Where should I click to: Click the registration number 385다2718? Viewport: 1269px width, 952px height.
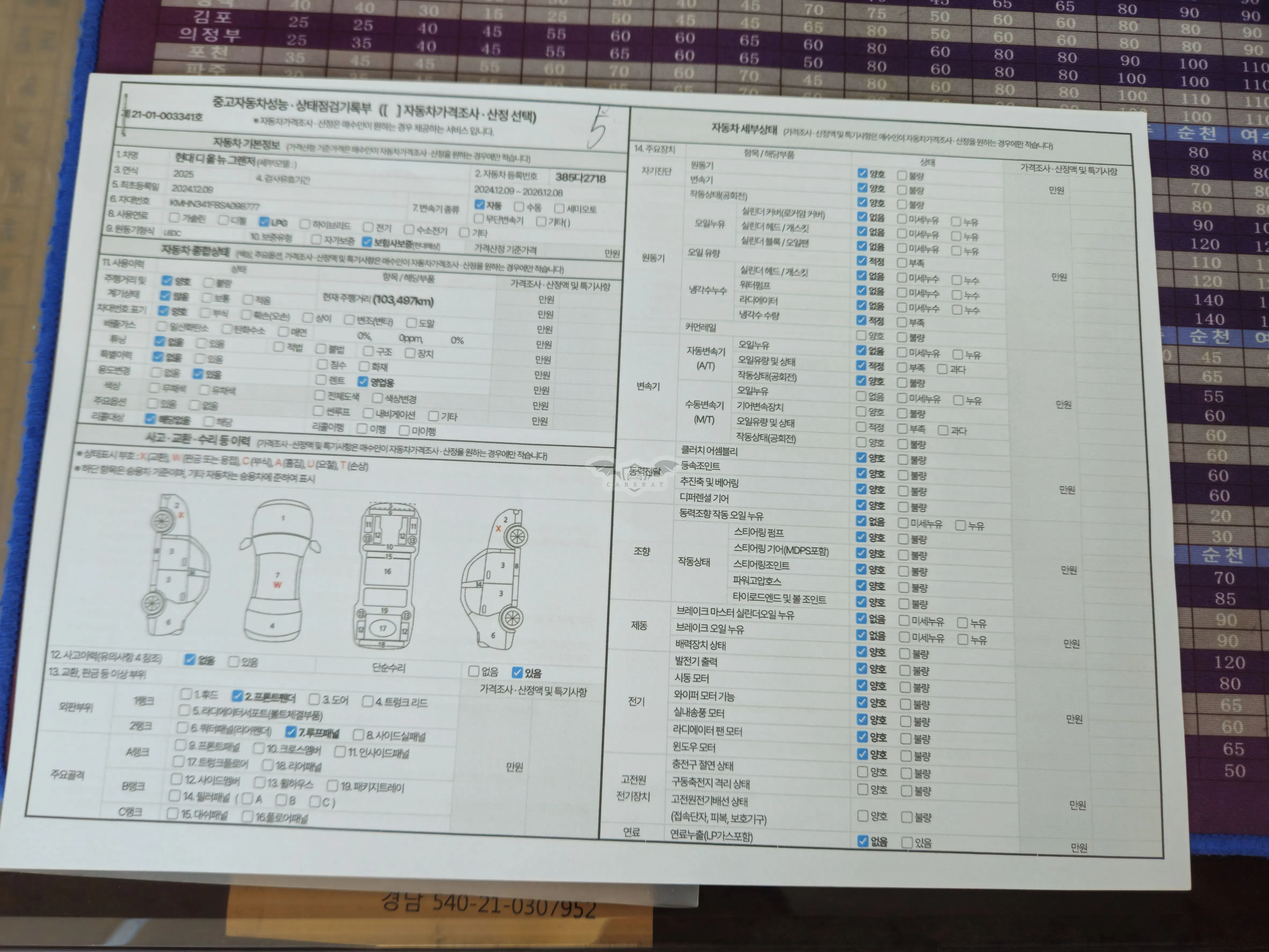pos(581,178)
